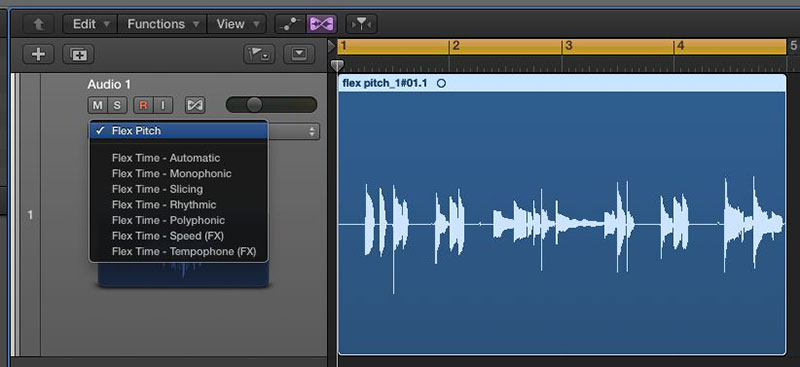Screen dimensions: 800x367
Task: Click the up-arrow hierarchy button
Action: click(x=39, y=24)
